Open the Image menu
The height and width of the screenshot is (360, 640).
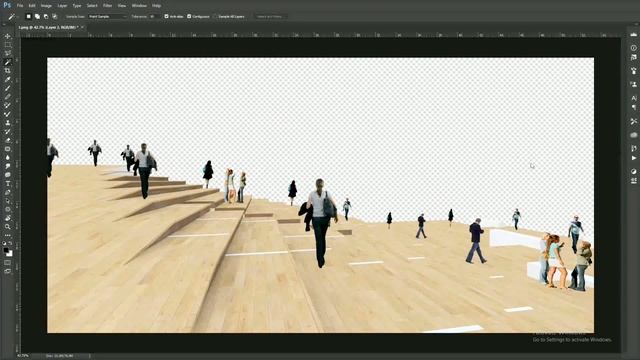click(x=46, y=6)
